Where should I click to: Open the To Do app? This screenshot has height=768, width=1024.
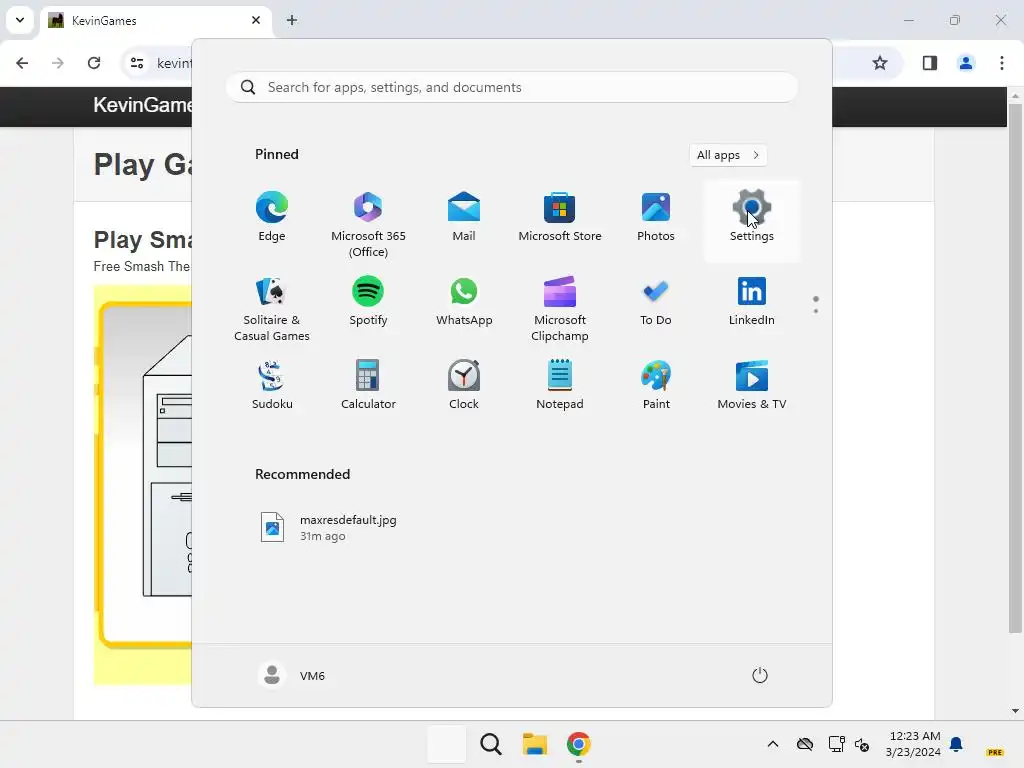[656, 301]
